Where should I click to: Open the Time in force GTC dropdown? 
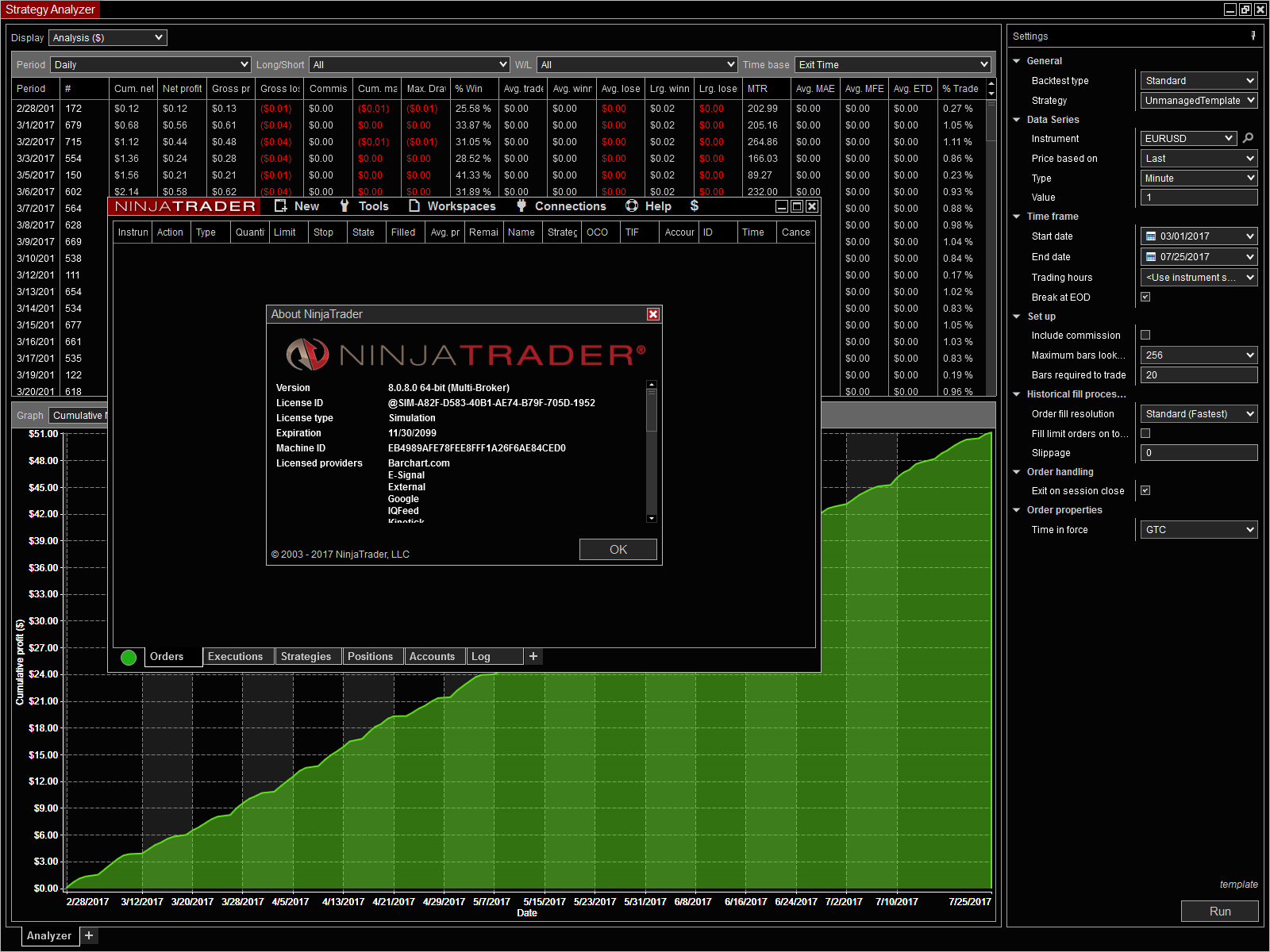tap(1199, 529)
